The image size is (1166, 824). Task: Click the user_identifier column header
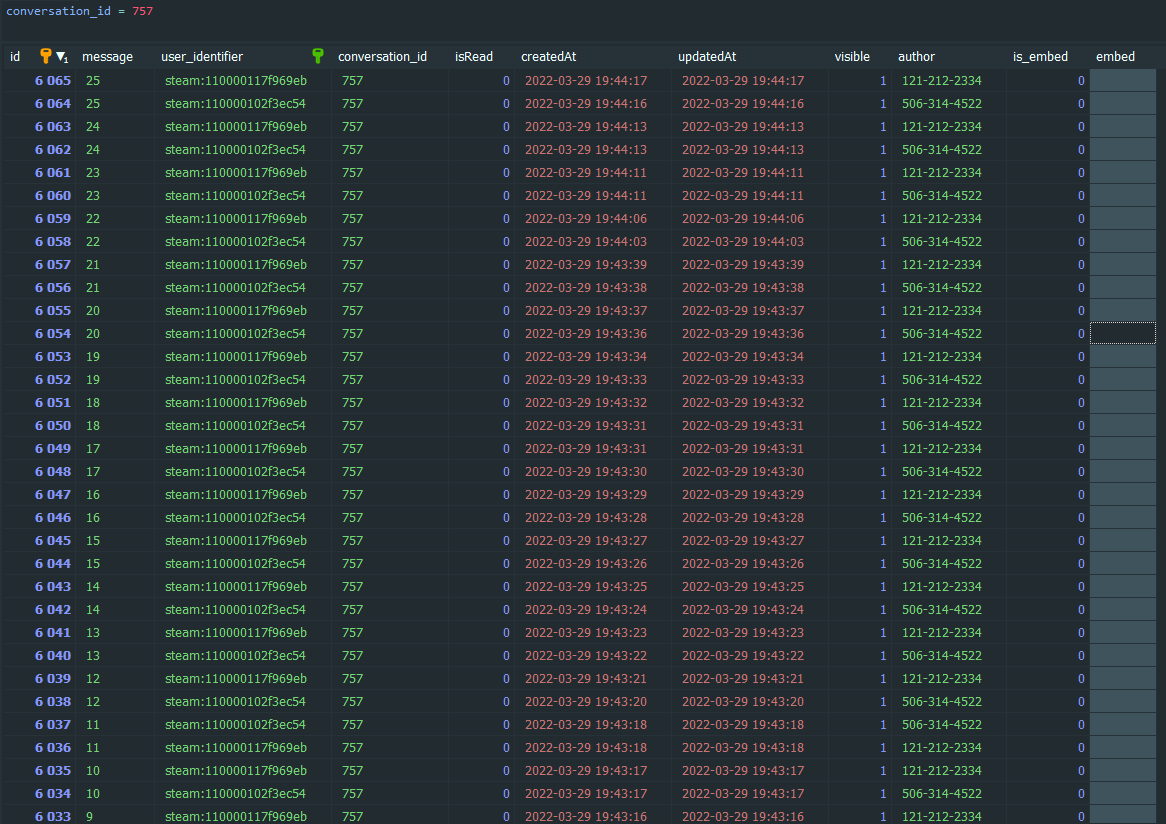point(203,56)
